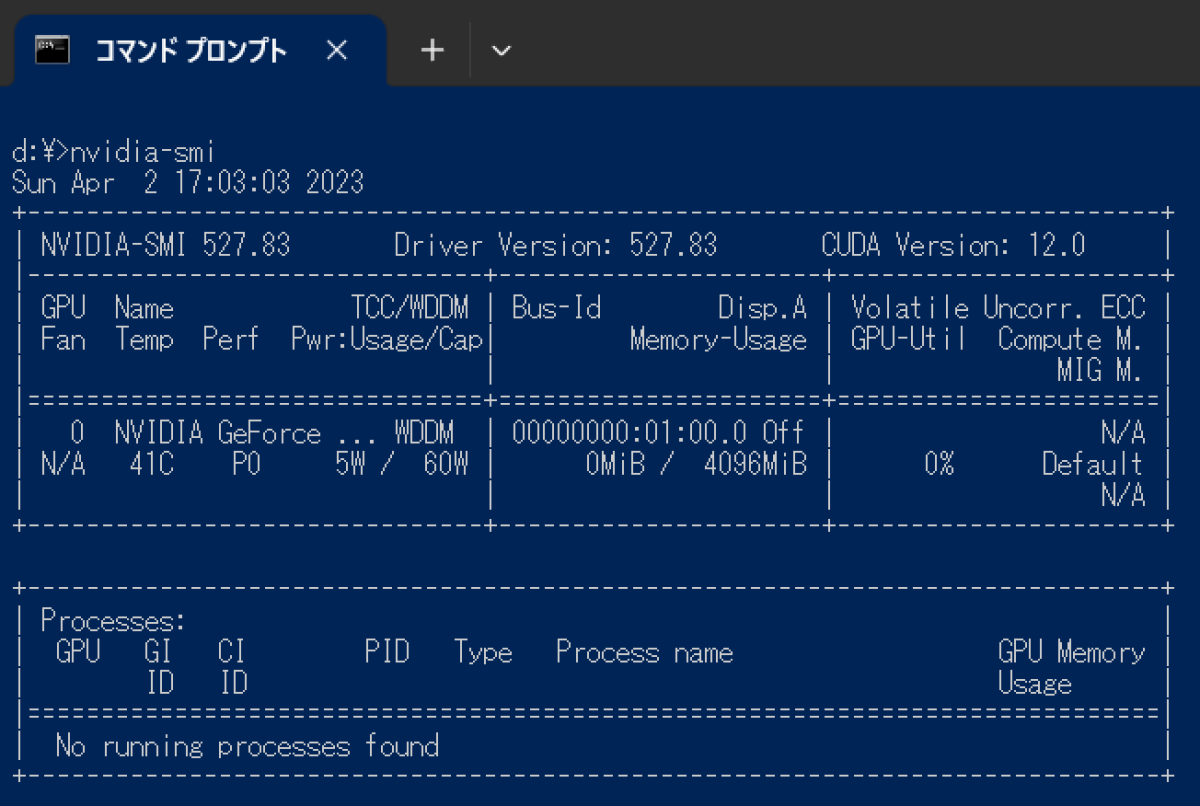Expand the new tab profile dropdown chevron

(502, 50)
